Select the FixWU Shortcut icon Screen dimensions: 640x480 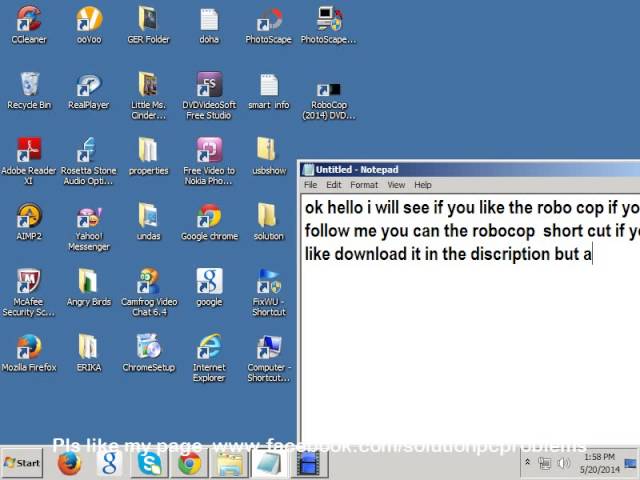pos(268,292)
